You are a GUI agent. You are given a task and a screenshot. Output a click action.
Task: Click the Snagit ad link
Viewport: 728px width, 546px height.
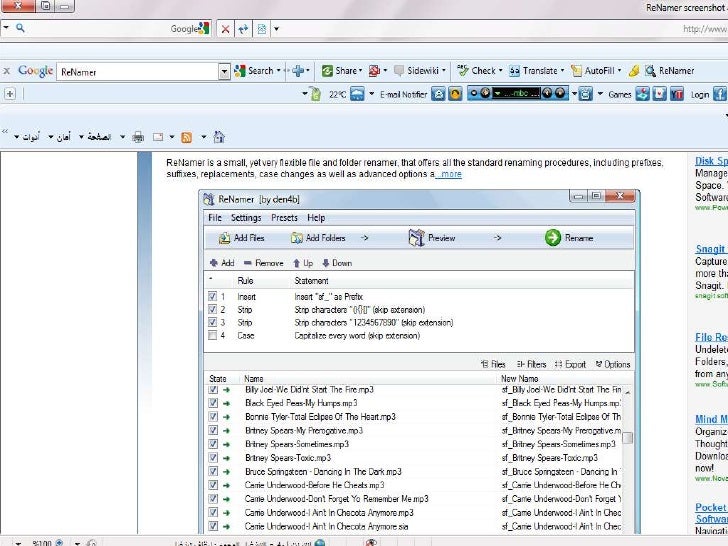[710, 249]
